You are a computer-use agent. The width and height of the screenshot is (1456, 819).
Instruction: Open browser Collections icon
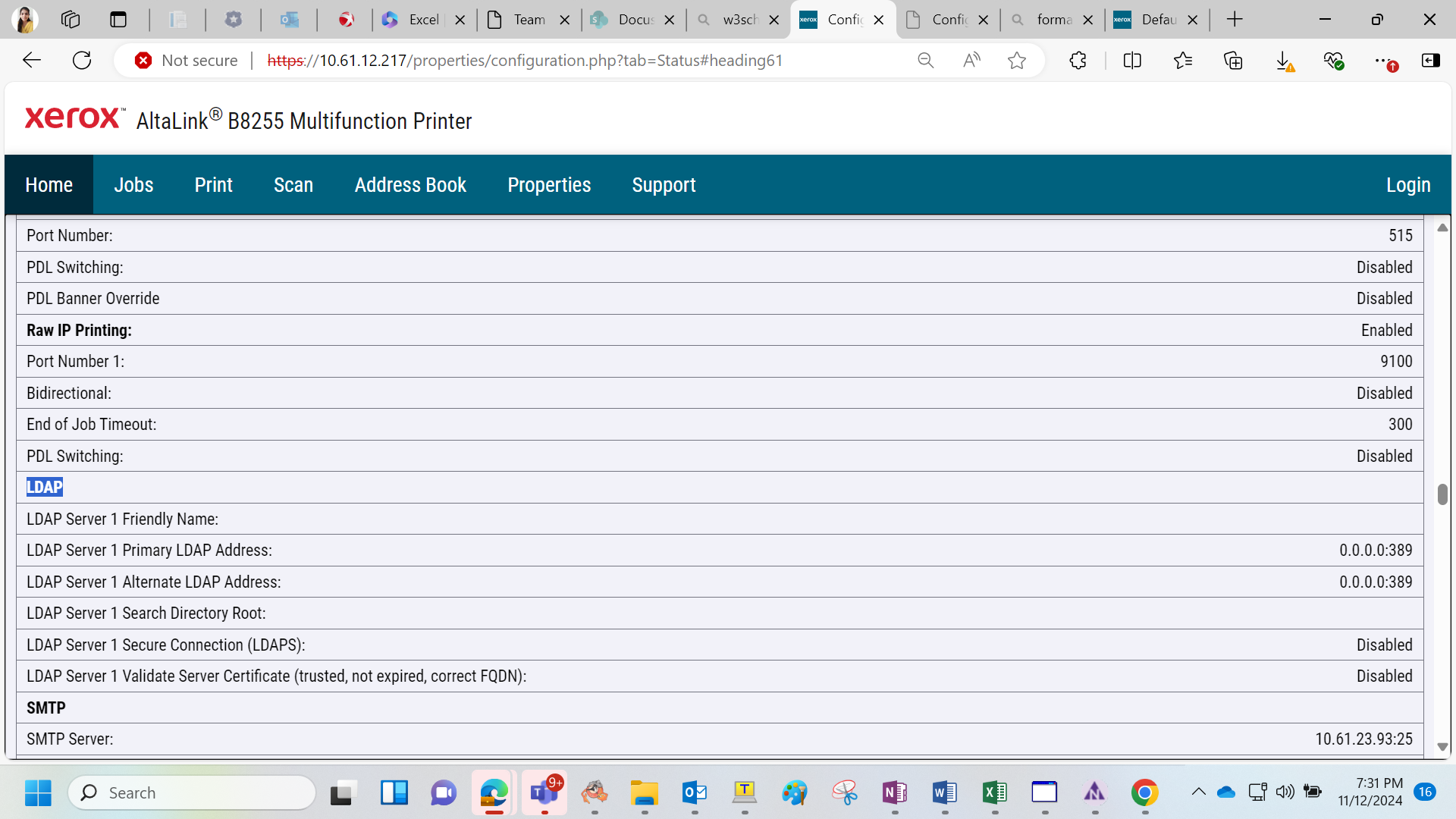pyautogui.click(x=1233, y=61)
